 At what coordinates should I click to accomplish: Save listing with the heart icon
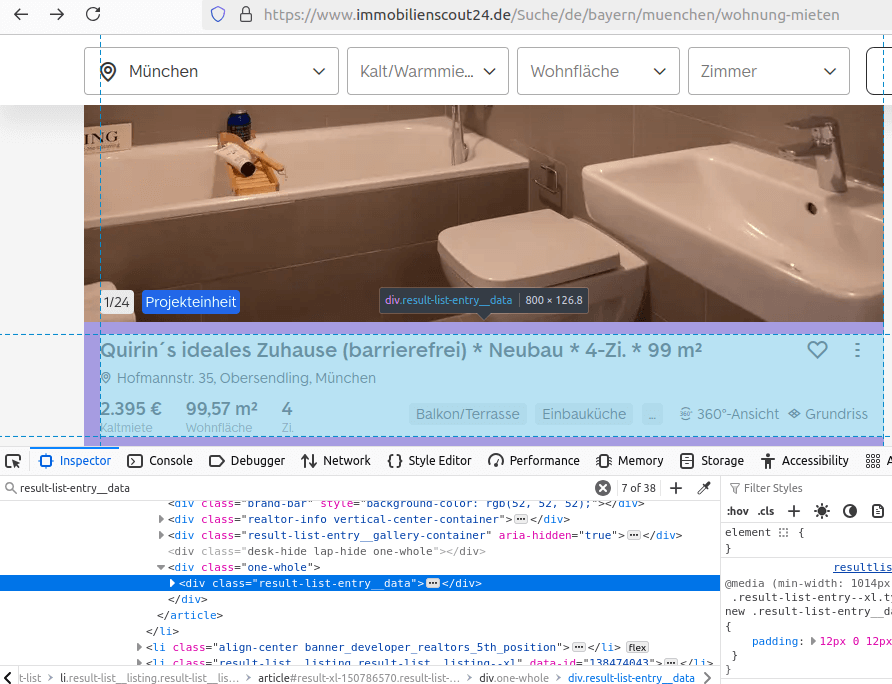pos(817,349)
